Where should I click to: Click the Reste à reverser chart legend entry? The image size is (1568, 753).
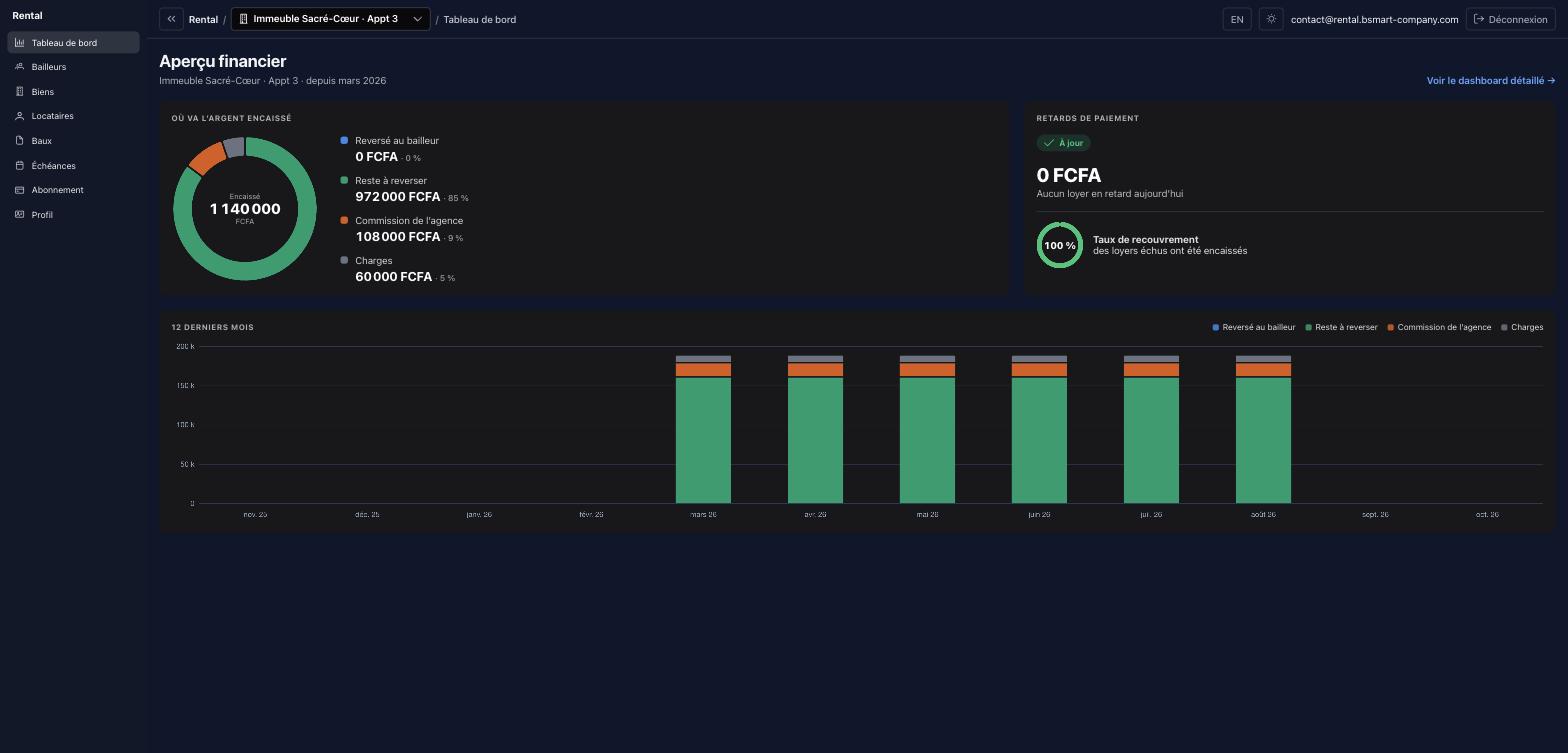tap(1341, 327)
